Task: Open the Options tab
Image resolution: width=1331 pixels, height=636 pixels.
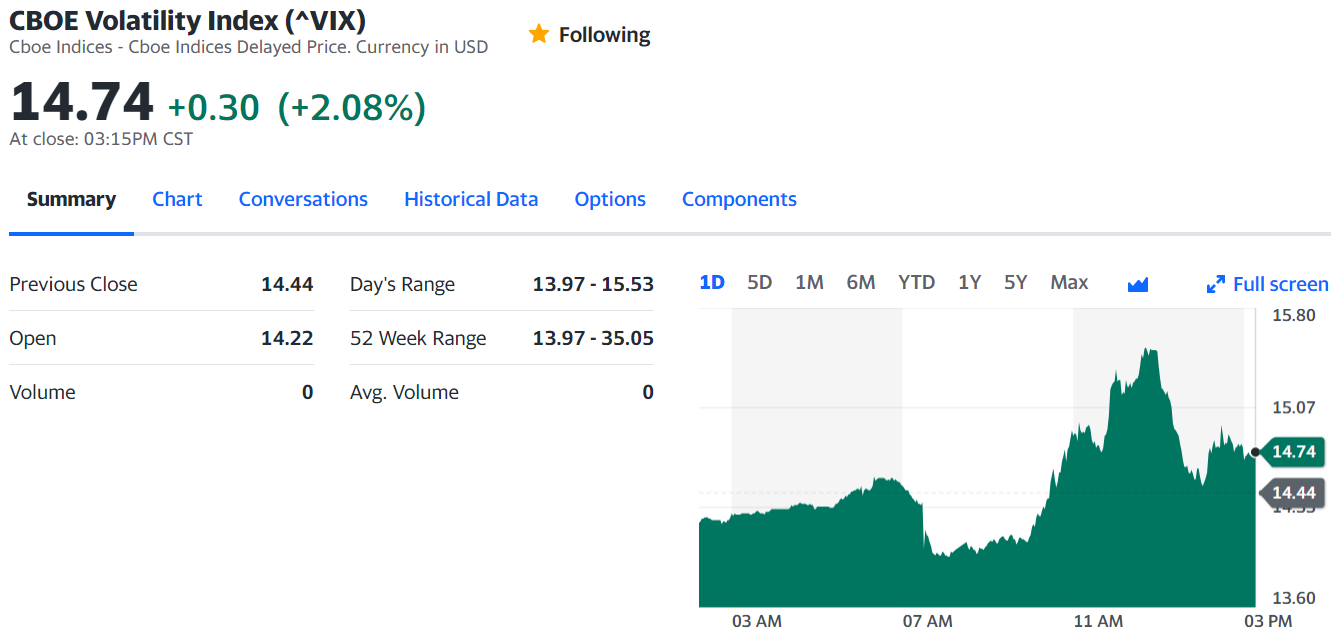Action: tap(610, 199)
